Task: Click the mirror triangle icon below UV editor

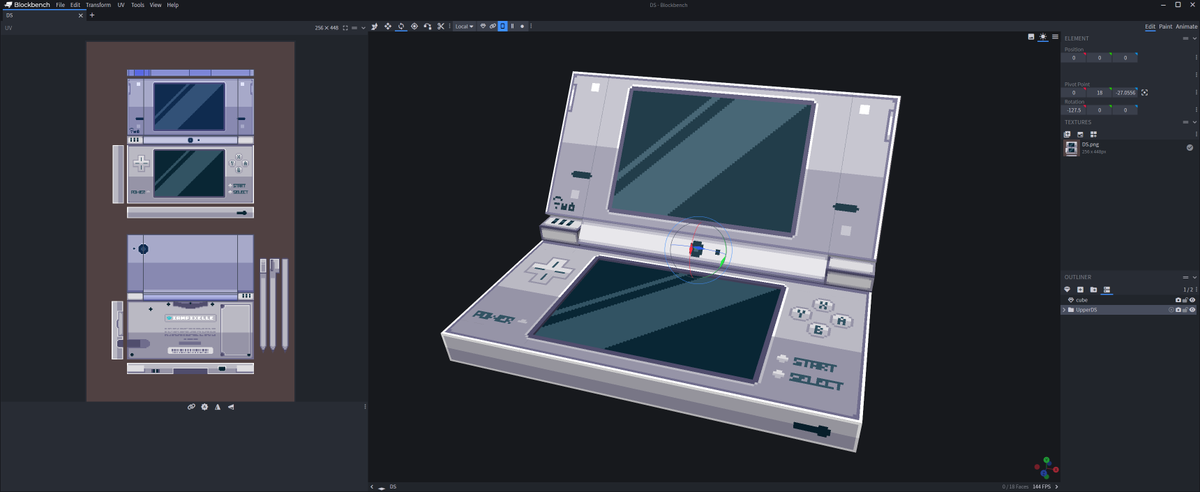Action: (218, 407)
